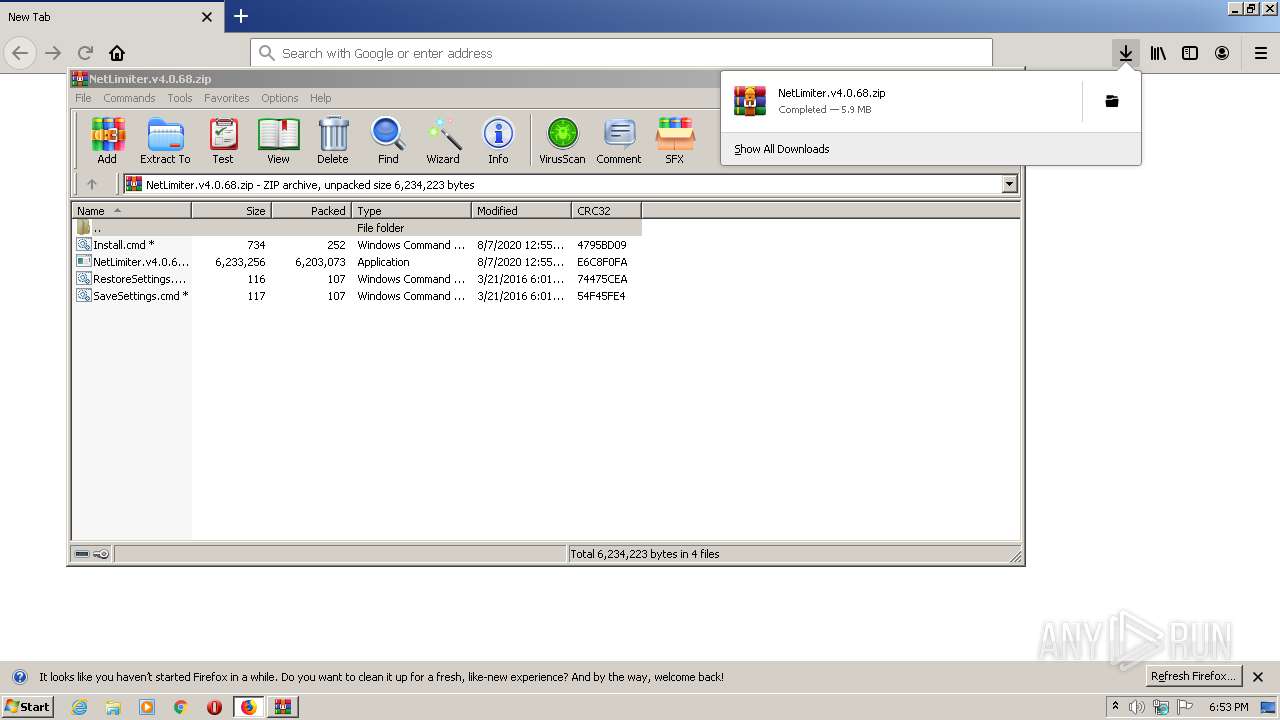Close the New Tab tab
Viewport: 1280px width, 720px height.
pyautogui.click(x=207, y=17)
